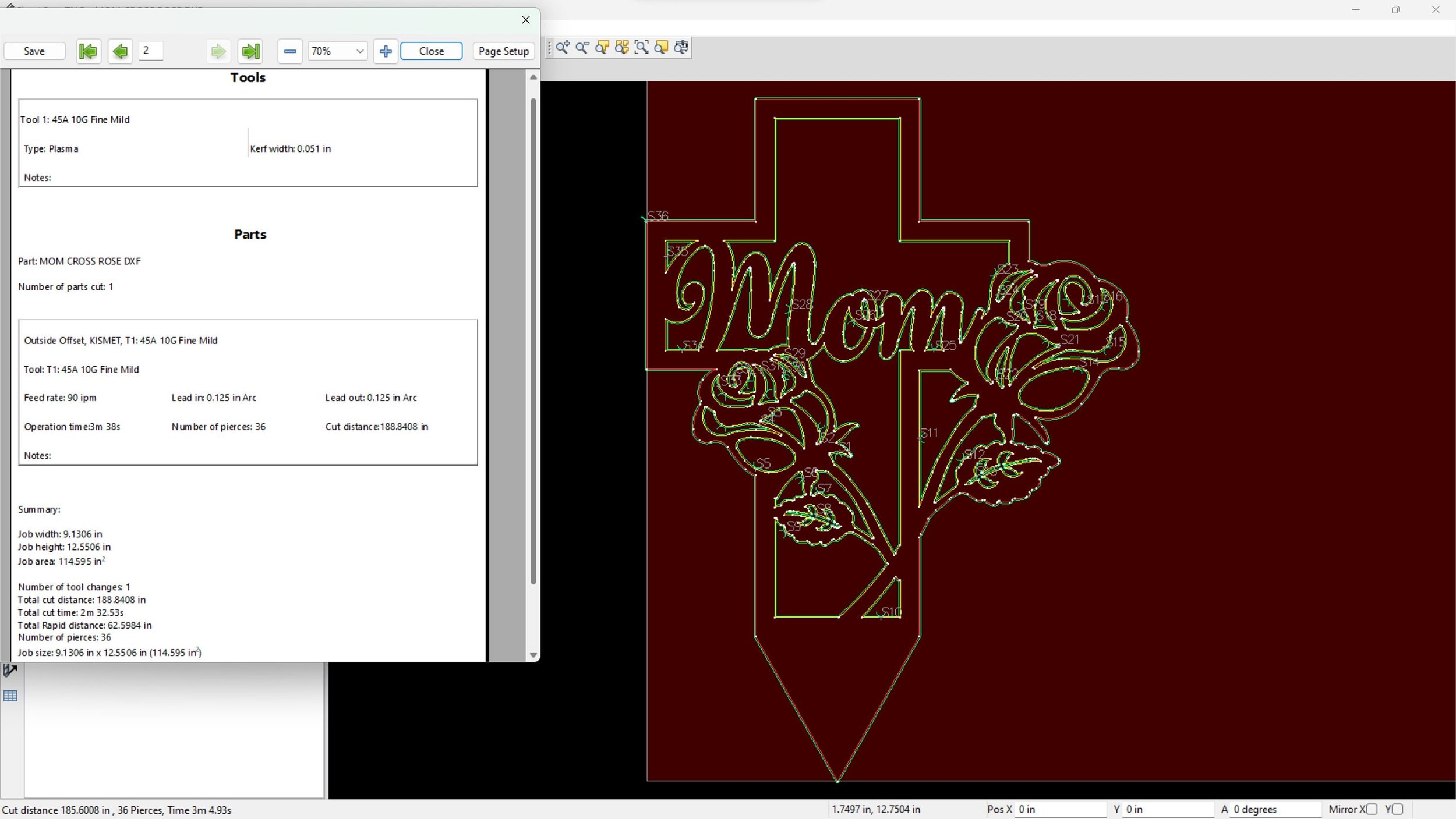Click the zoom in magnifier toolbar icon
Screen dimensions: 1456x819
click(x=563, y=48)
